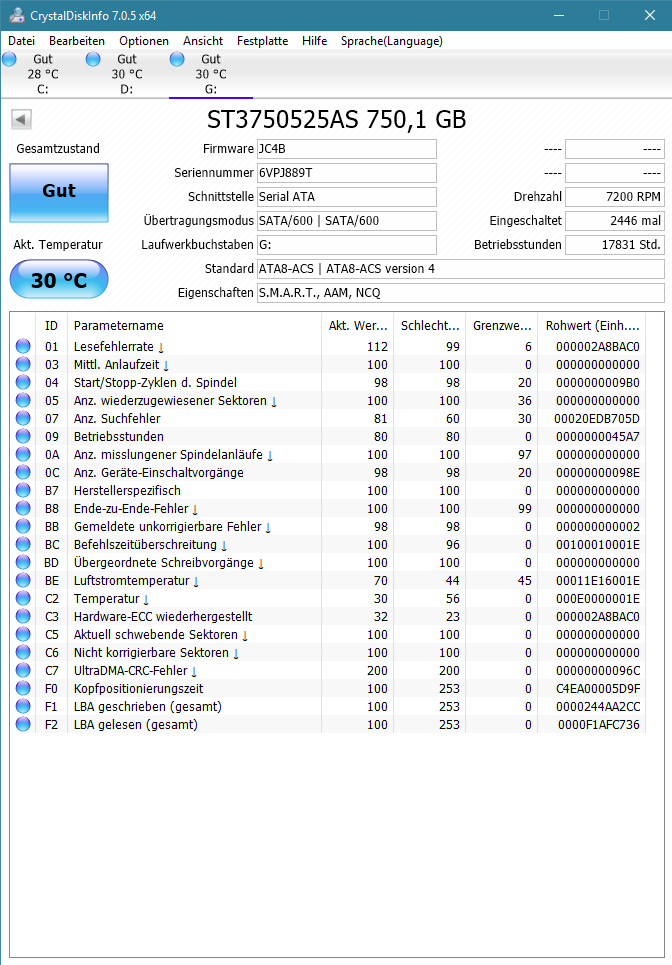Click the Rohwert (Einh.... column header
This screenshot has height=965, width=672.
[592, 326]
